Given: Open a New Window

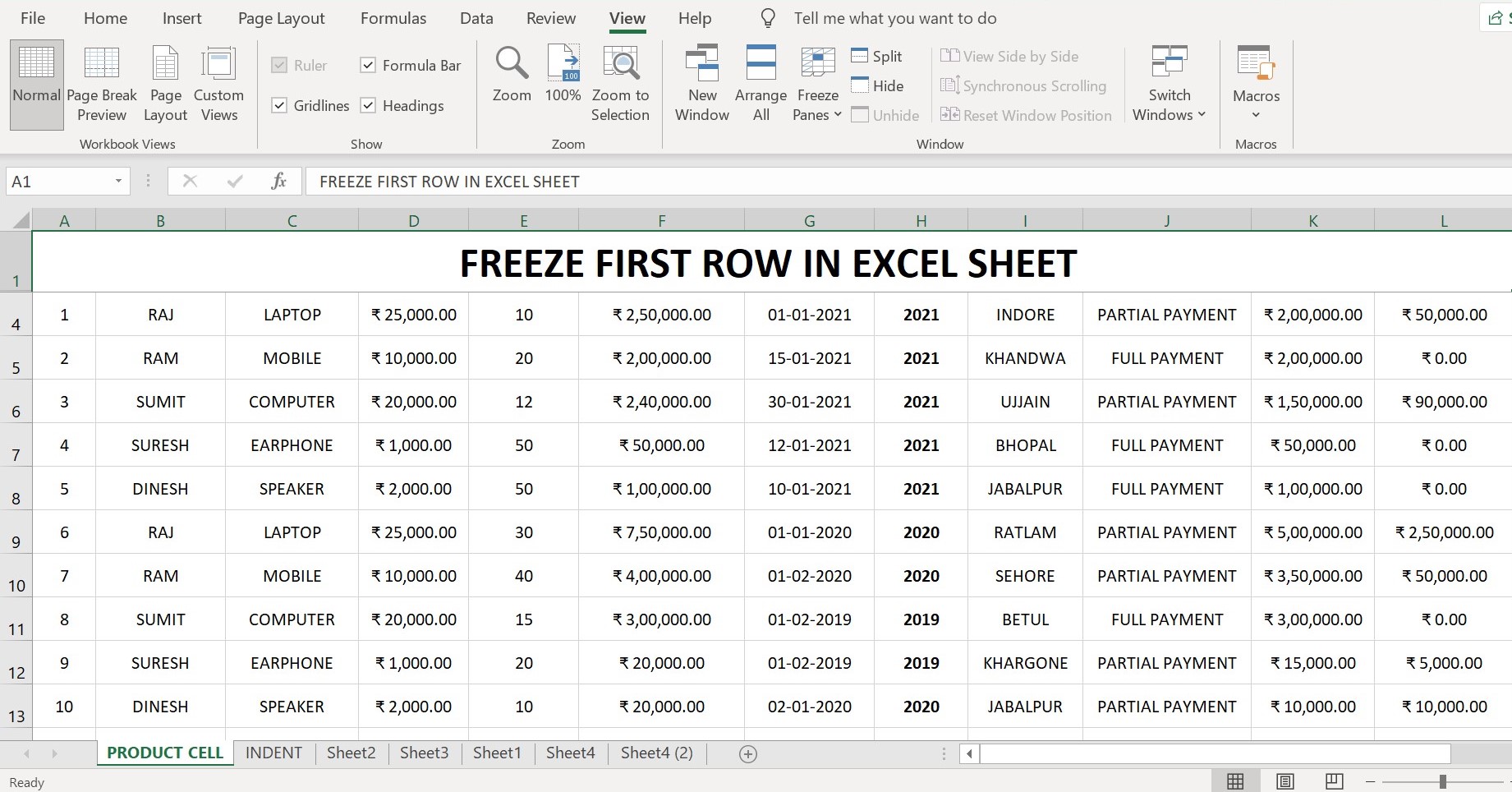Looking at the screenshot, I should [x=702, y=85].
